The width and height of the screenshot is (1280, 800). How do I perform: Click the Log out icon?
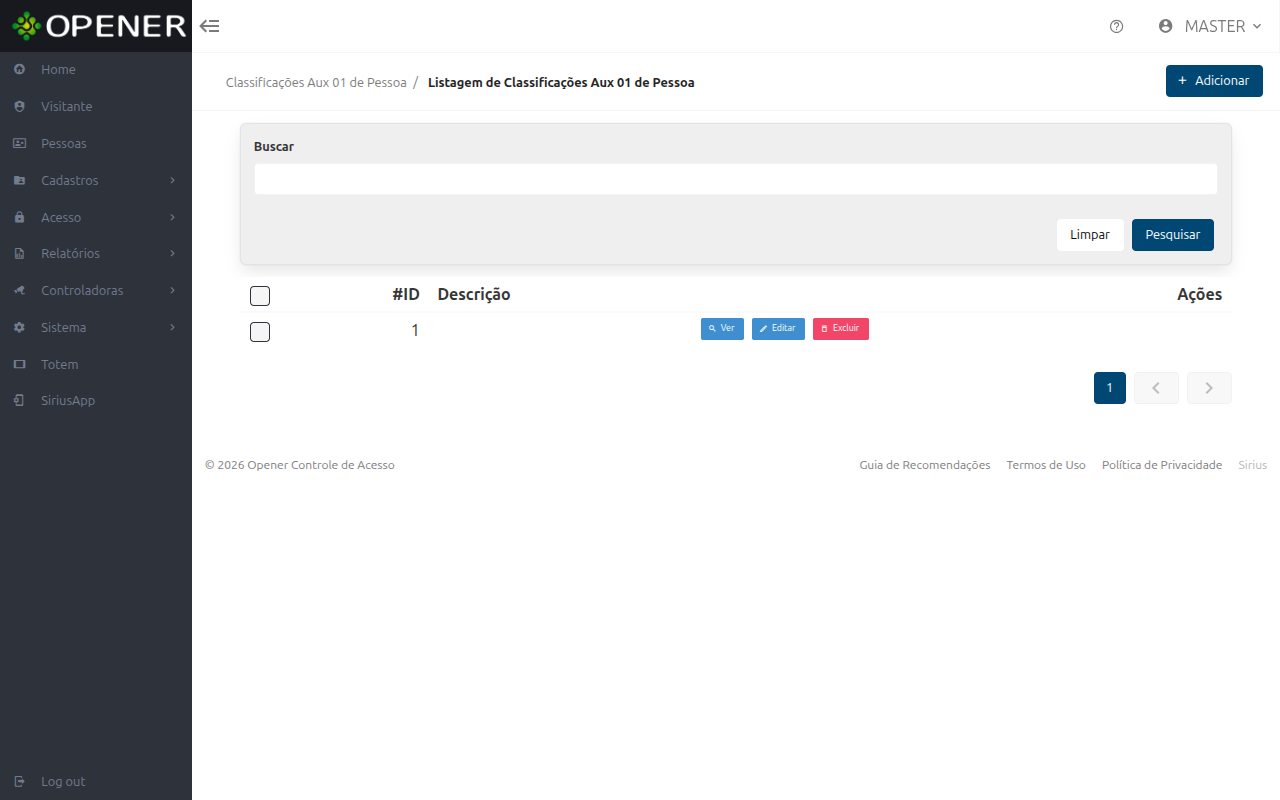[x=19, y=782]
